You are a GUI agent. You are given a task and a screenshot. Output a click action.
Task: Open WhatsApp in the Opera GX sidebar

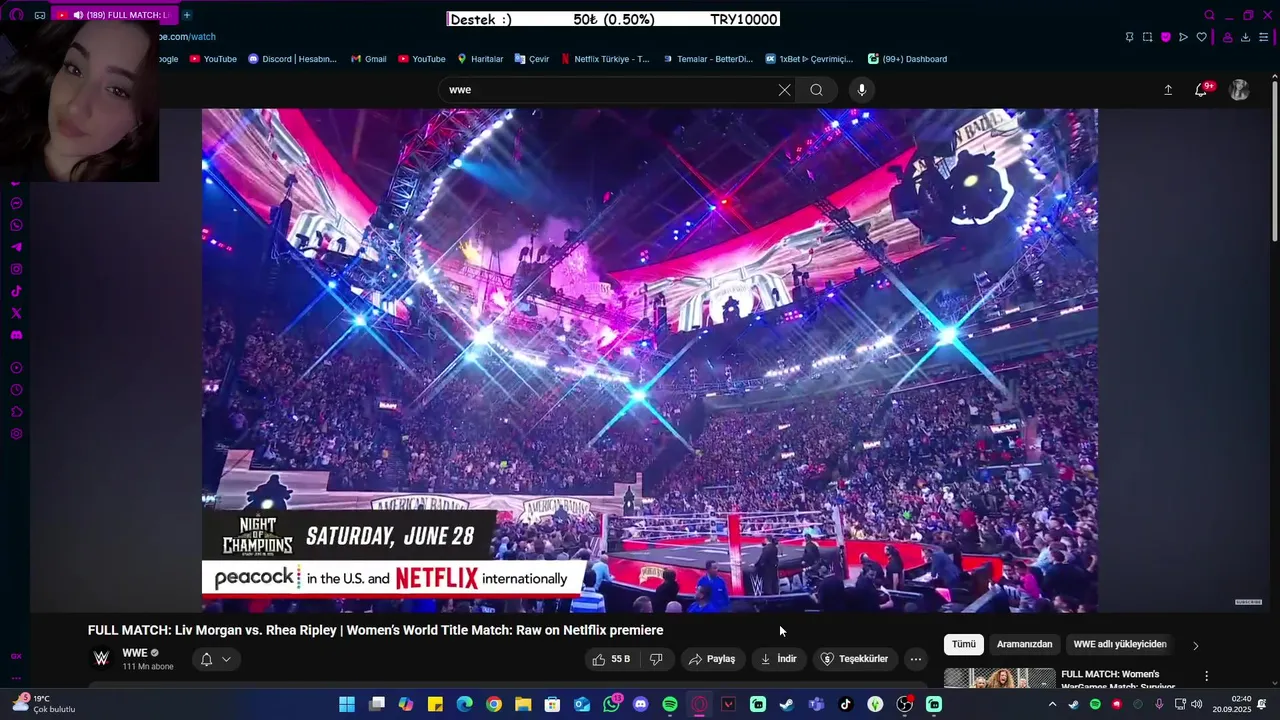[16, 225]
